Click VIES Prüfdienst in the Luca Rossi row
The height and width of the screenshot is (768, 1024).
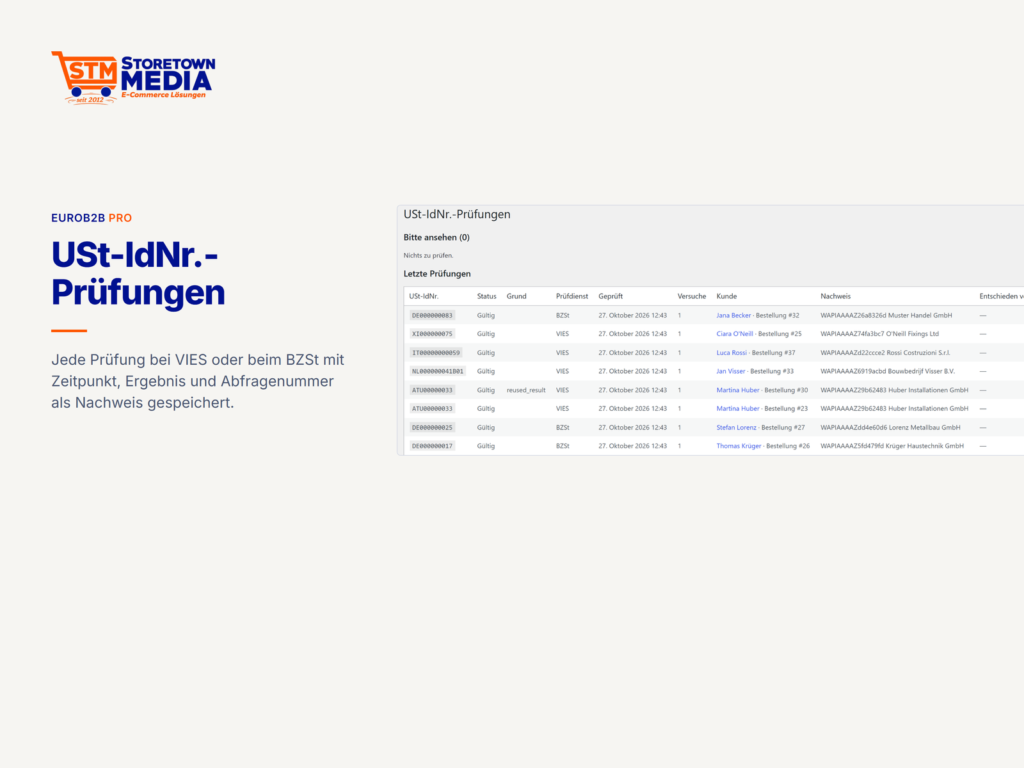tap(562, 353)
